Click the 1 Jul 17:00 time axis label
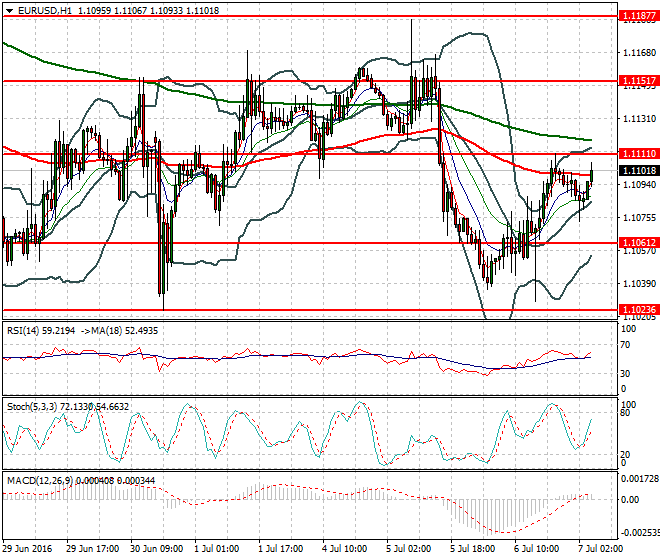Image resolution: width=660 pixels, height=560 pixels. tap(280, 549)
